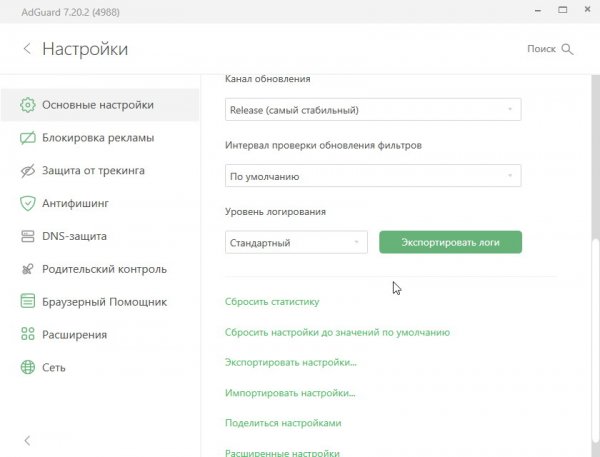Image resolution: width=600 pixels, height=457 pixels.
Task: Click Импортировать настройки link
Action: 290,393
